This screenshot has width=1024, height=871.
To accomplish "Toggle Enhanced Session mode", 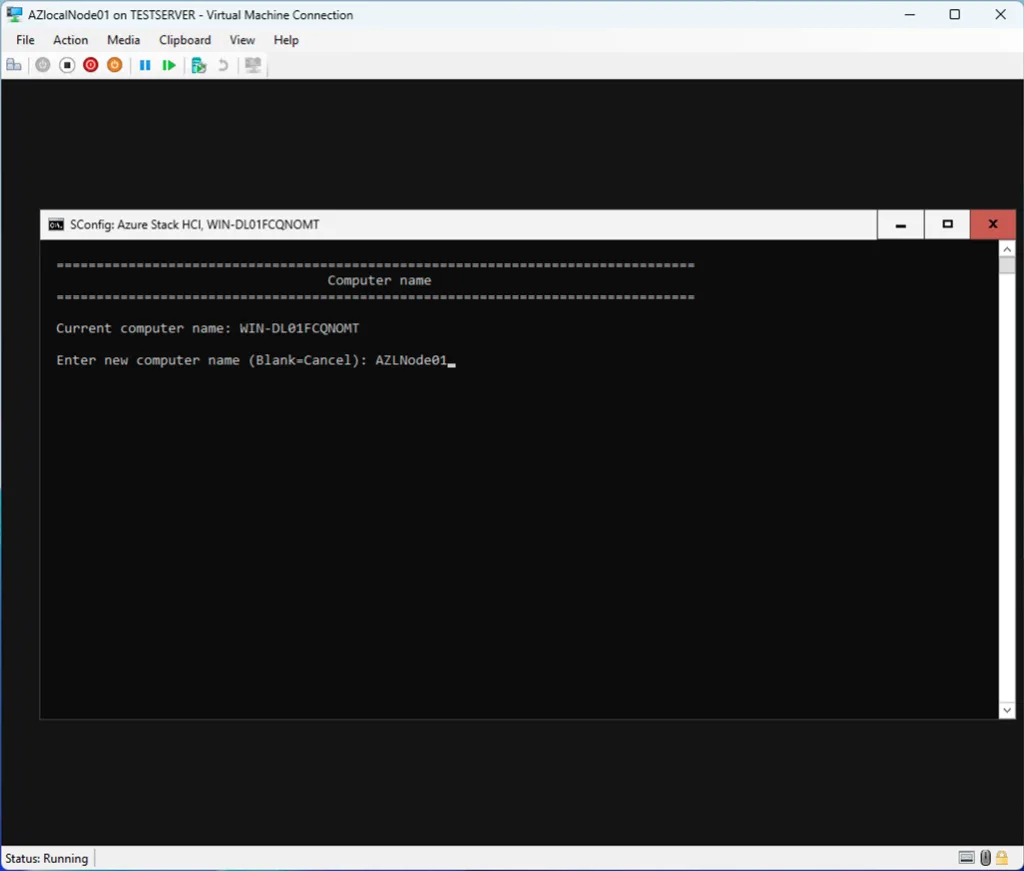I will [x=252, y=65].
